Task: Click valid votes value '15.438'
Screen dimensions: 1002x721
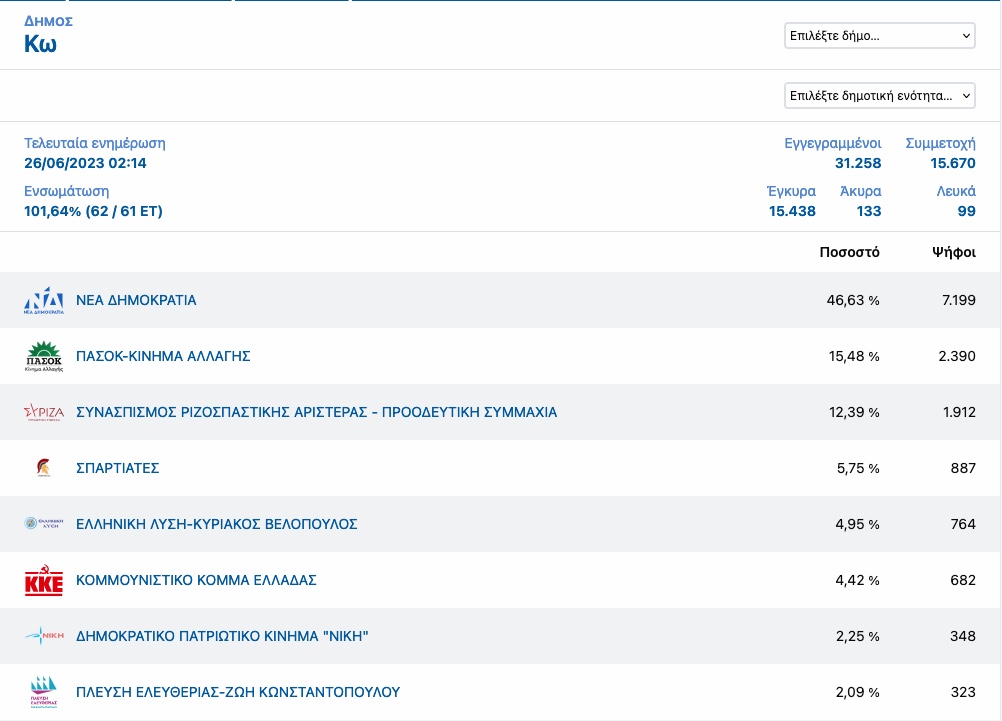Action: click(792, 211)
